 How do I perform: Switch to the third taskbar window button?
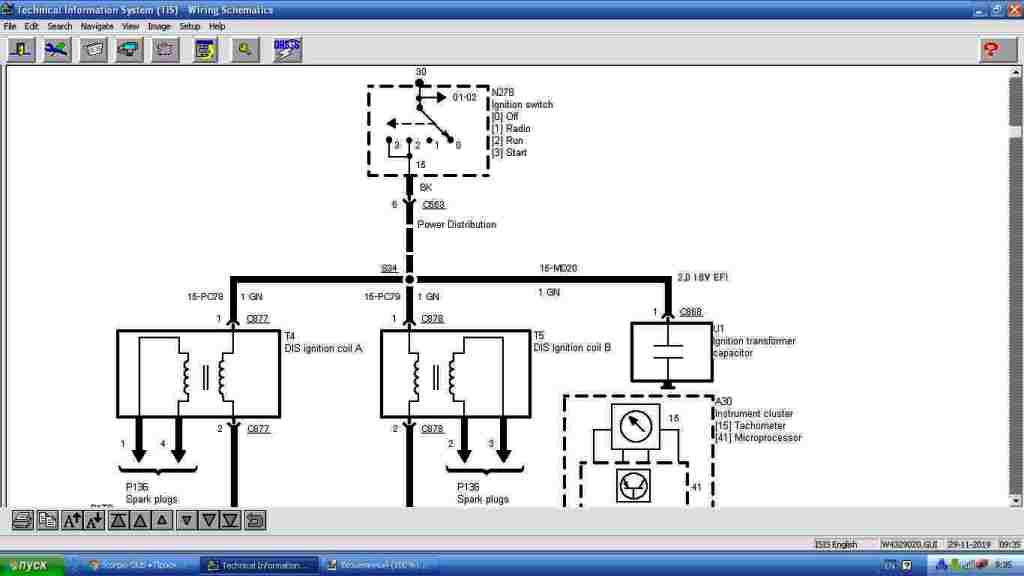379,565
